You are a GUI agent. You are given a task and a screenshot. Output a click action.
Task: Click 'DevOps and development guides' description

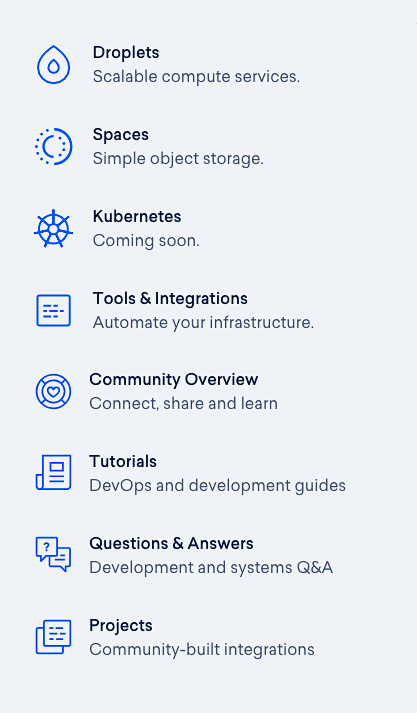point(217,486)
